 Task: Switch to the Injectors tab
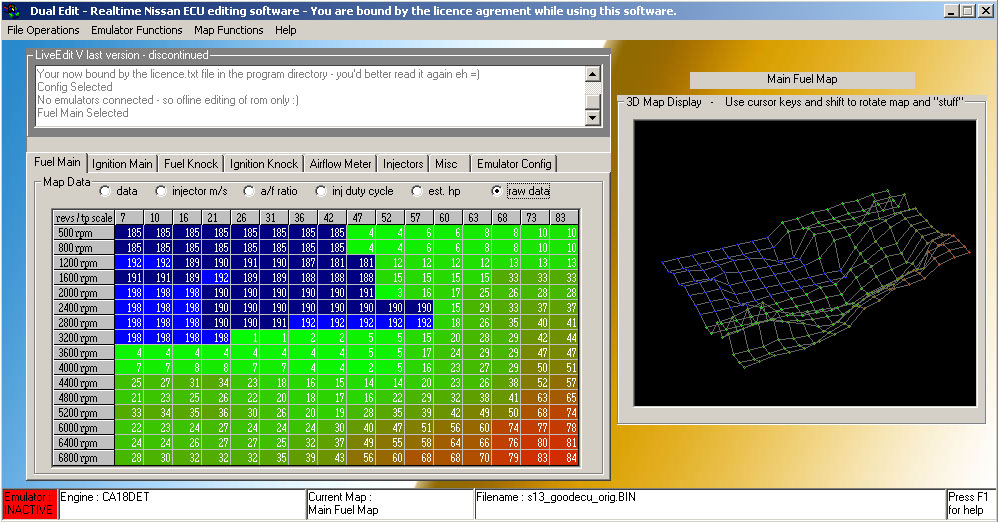403,164
